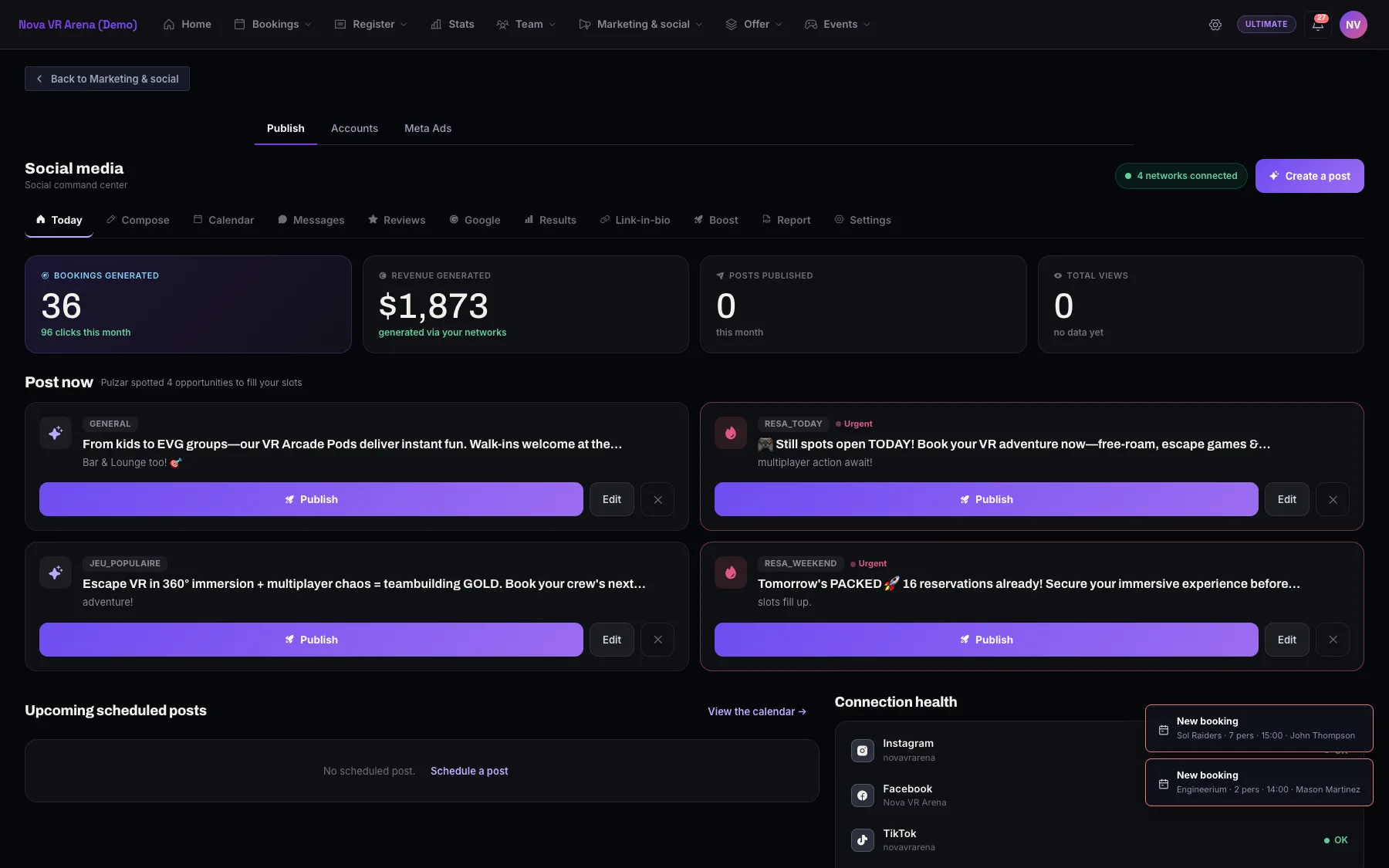The height and width of the screenshot is (868, 1389).
Task: Open the Link-in-bio sub-tab
Action: (x=635, y=220)
